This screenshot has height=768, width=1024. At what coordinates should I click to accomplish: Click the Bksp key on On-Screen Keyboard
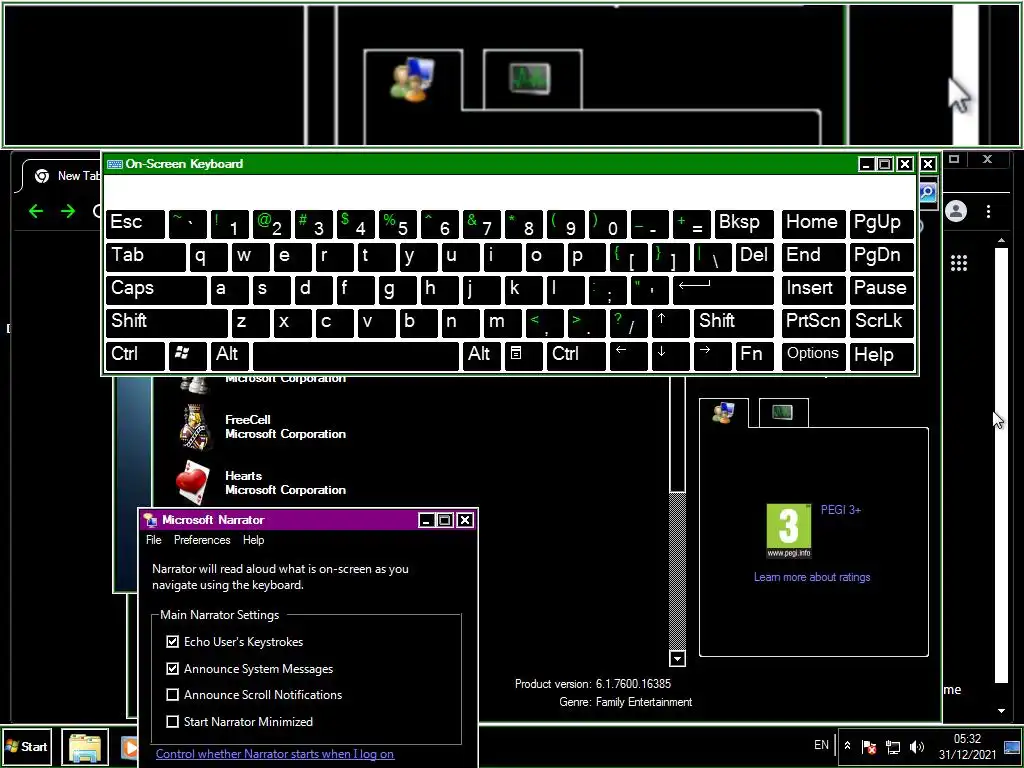(x=744, y=223)
